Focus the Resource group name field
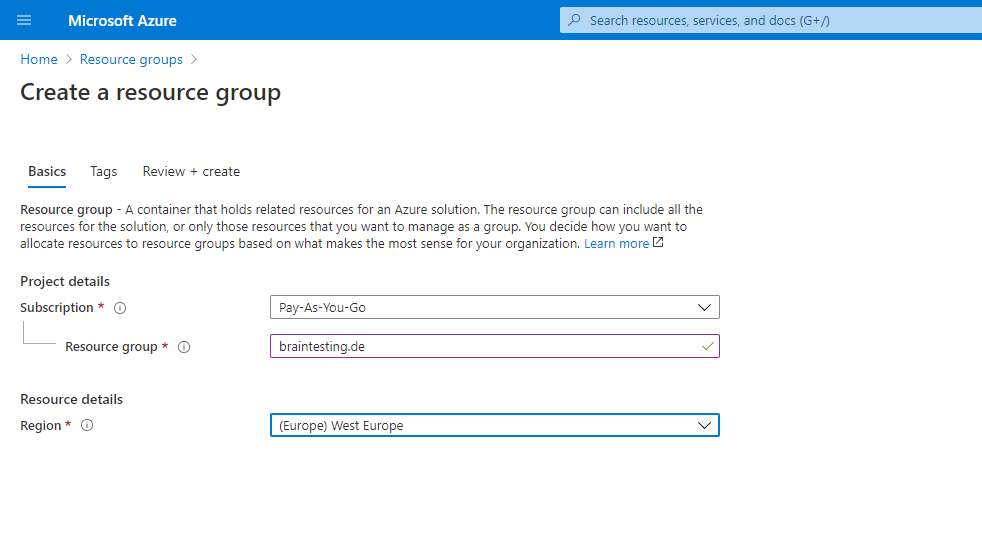The image size is (982, 543). pos(495,346)
